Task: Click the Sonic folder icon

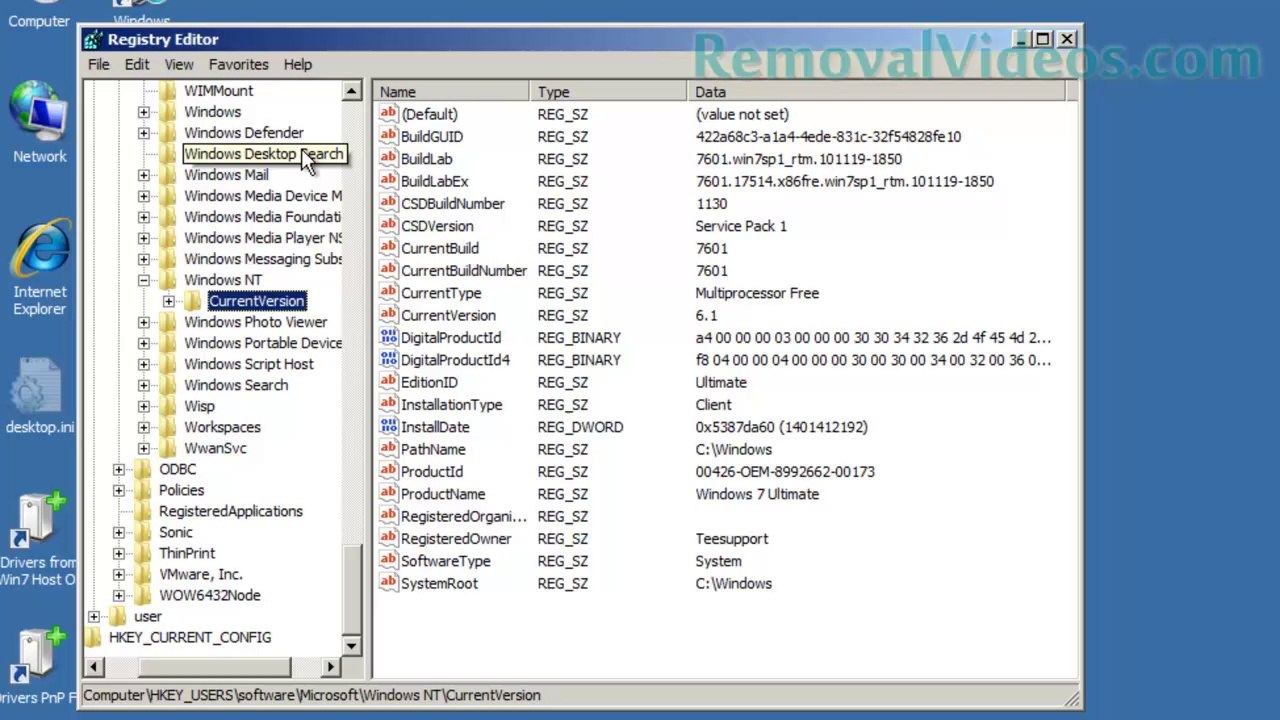Action: 143,532
